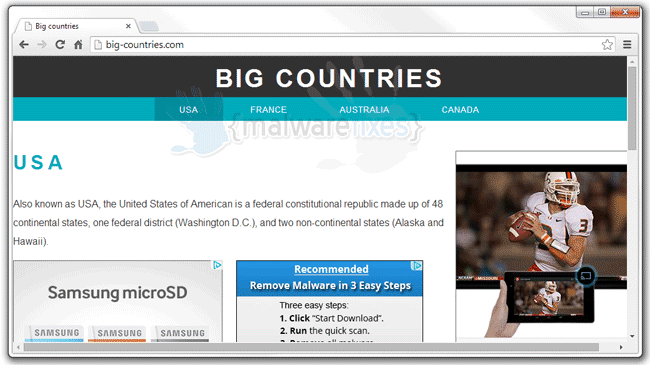Open the Chrome hamburger menu
650x365 pixels.
(627, 44)
